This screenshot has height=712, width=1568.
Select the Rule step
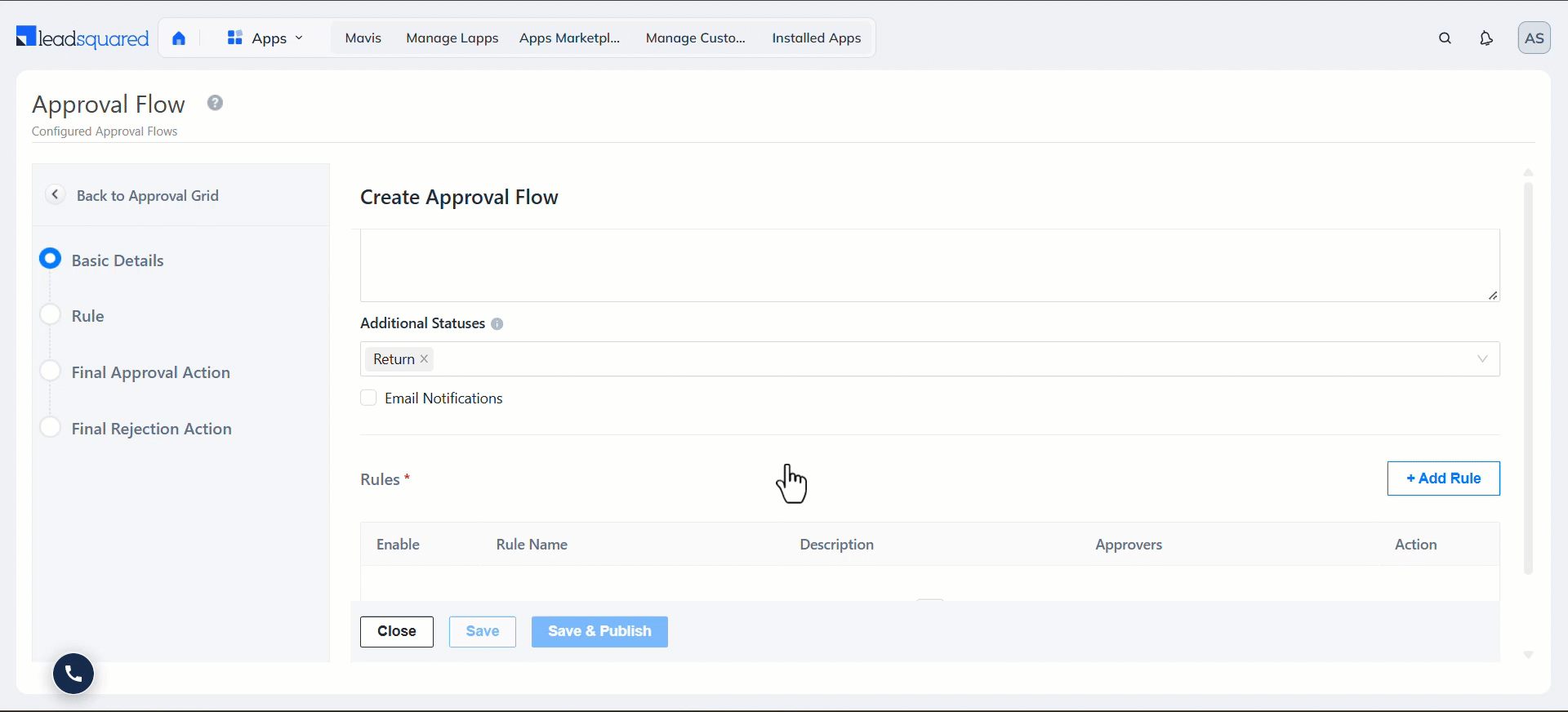tap(72, 316)
